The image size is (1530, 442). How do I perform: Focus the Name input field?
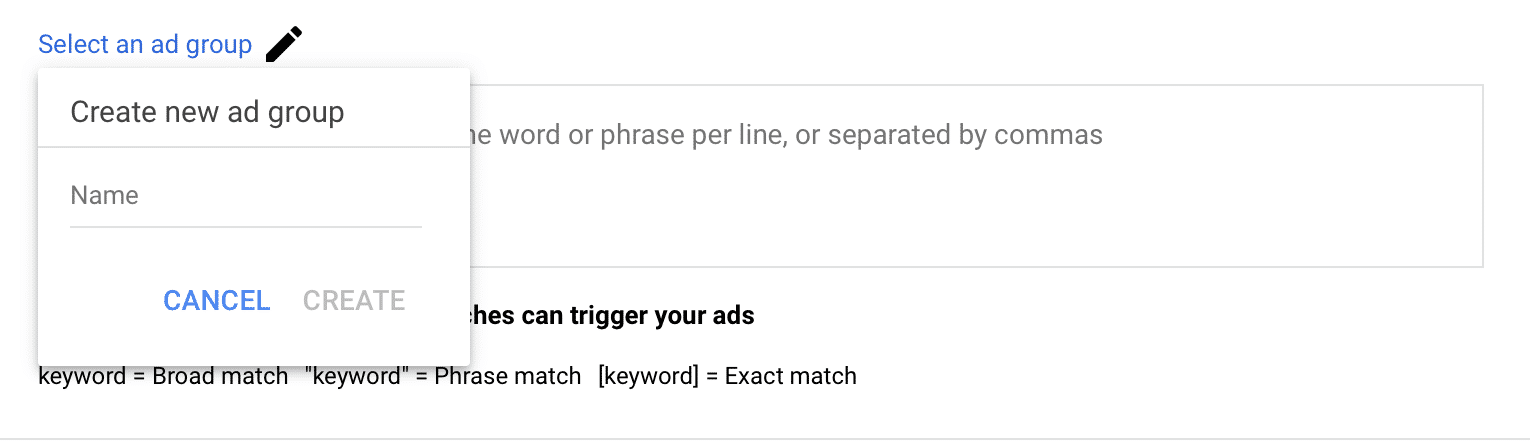(246, 195)
